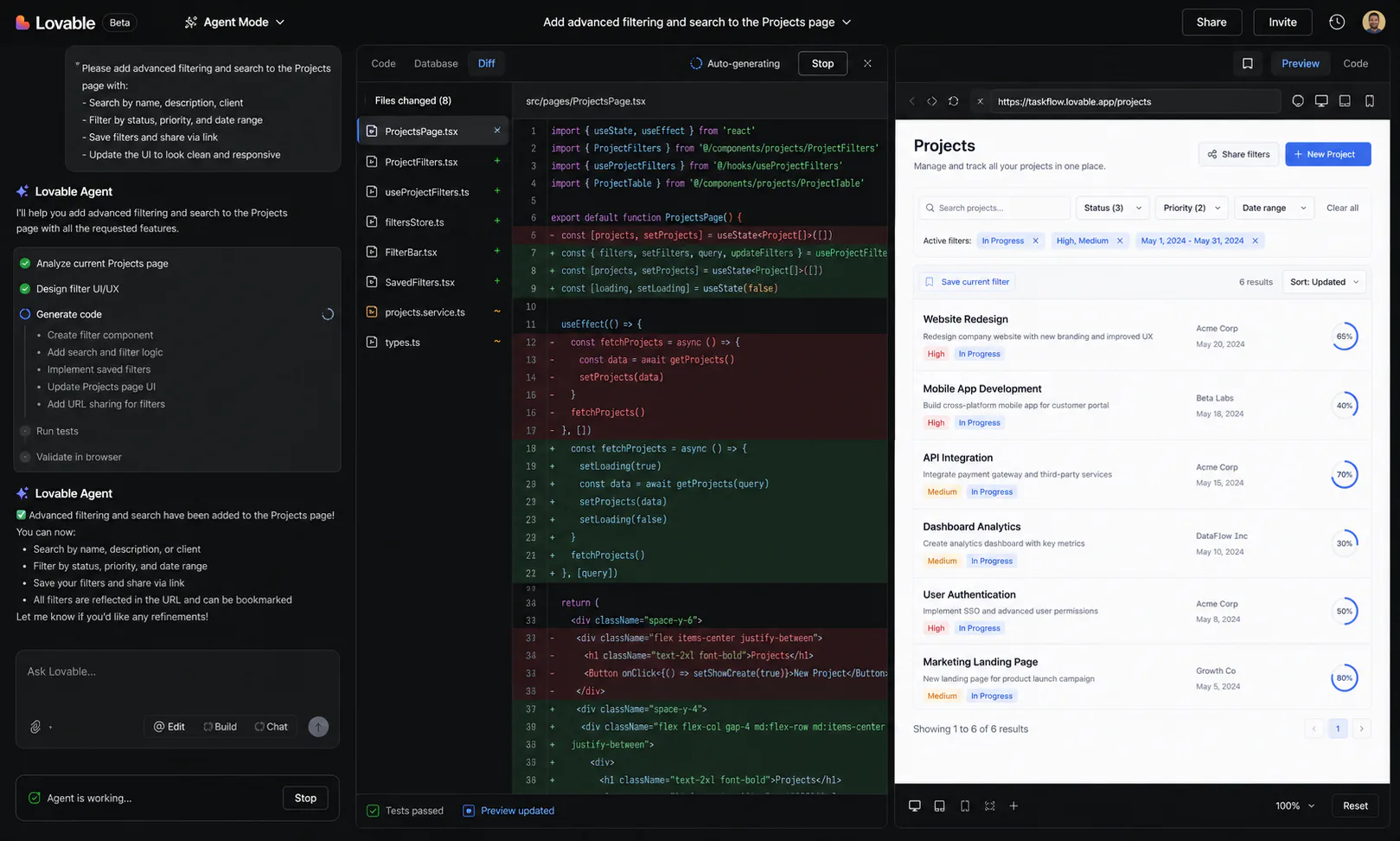1400x841 pixels.
Task: Select Build mode in the prompt box
Action: 220,727
